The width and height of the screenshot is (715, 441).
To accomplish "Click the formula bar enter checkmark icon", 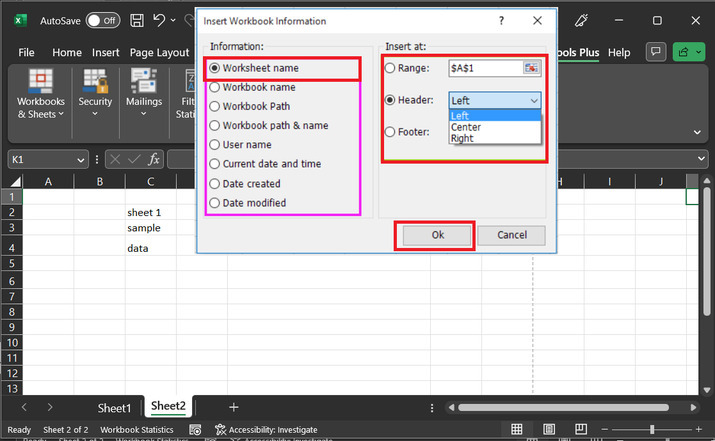I will click(134, 159).
